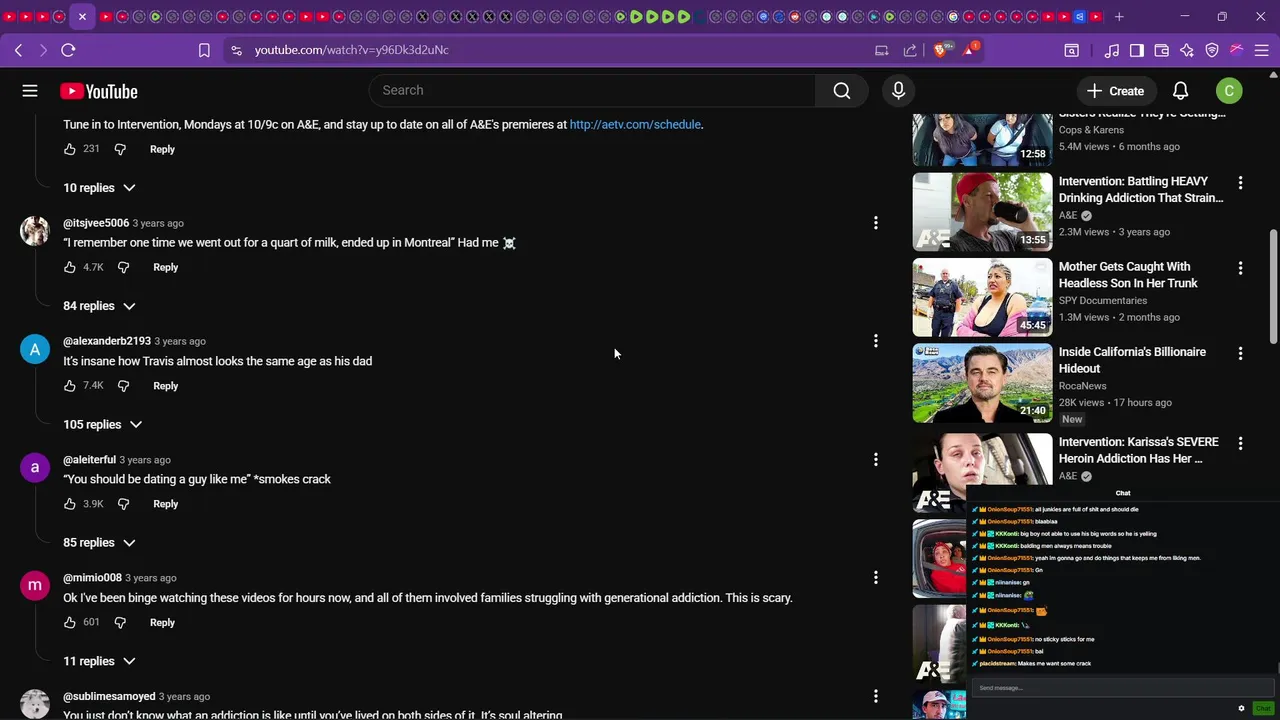Reply to the @aleiterful comment
This screenshot has width=1280, height=720.
165,504
